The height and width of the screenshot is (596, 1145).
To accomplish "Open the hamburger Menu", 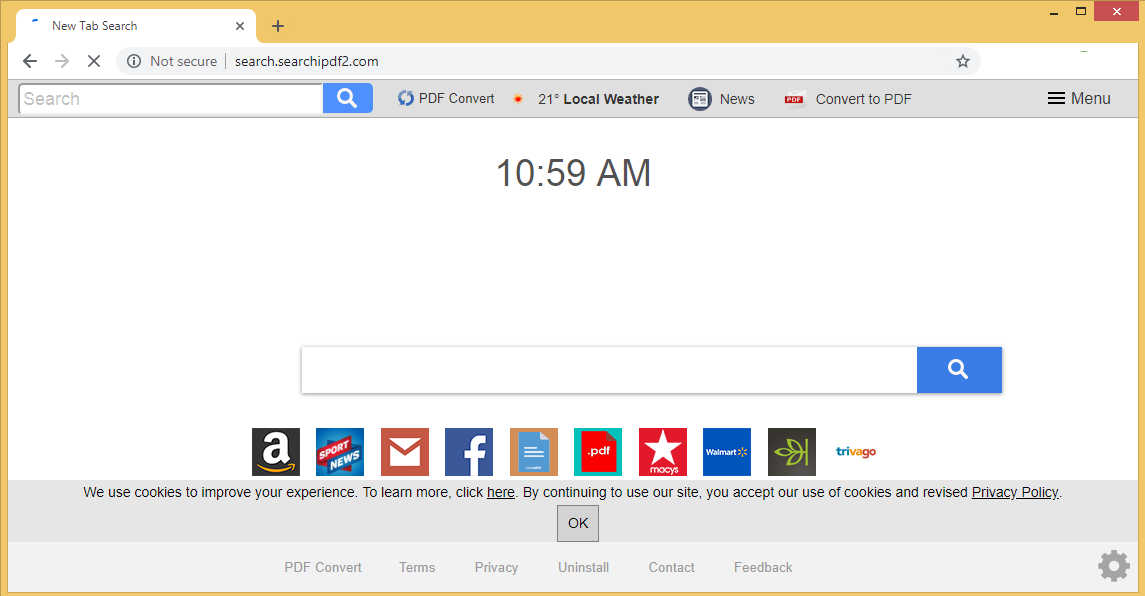I will pyautogui.click(x=1079, y=99).
